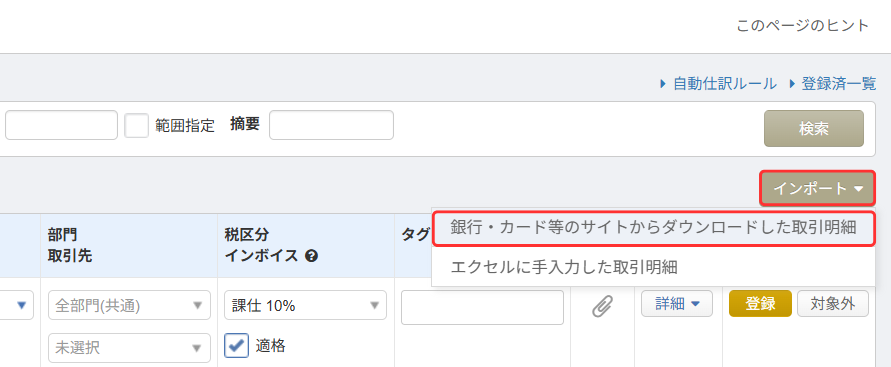
Task: Uncheck the 適格 checkbox
Action: pos(236,345)
